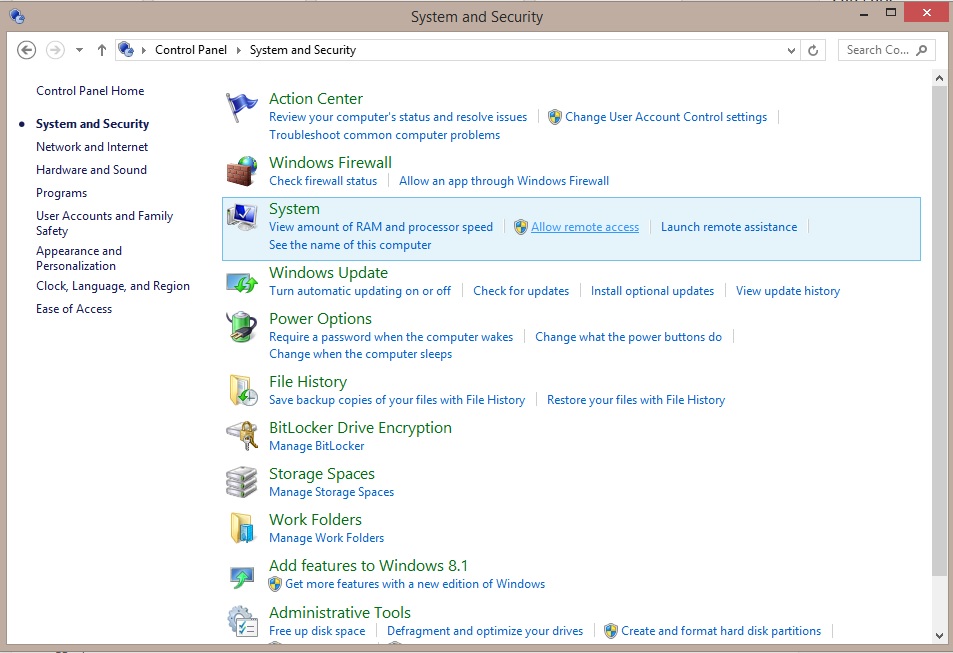
Task: Click Allow remote access link
Action: pos(585,227)
